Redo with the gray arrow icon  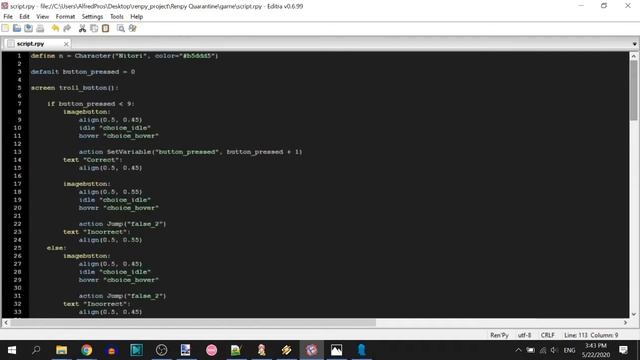click(67, 28)
